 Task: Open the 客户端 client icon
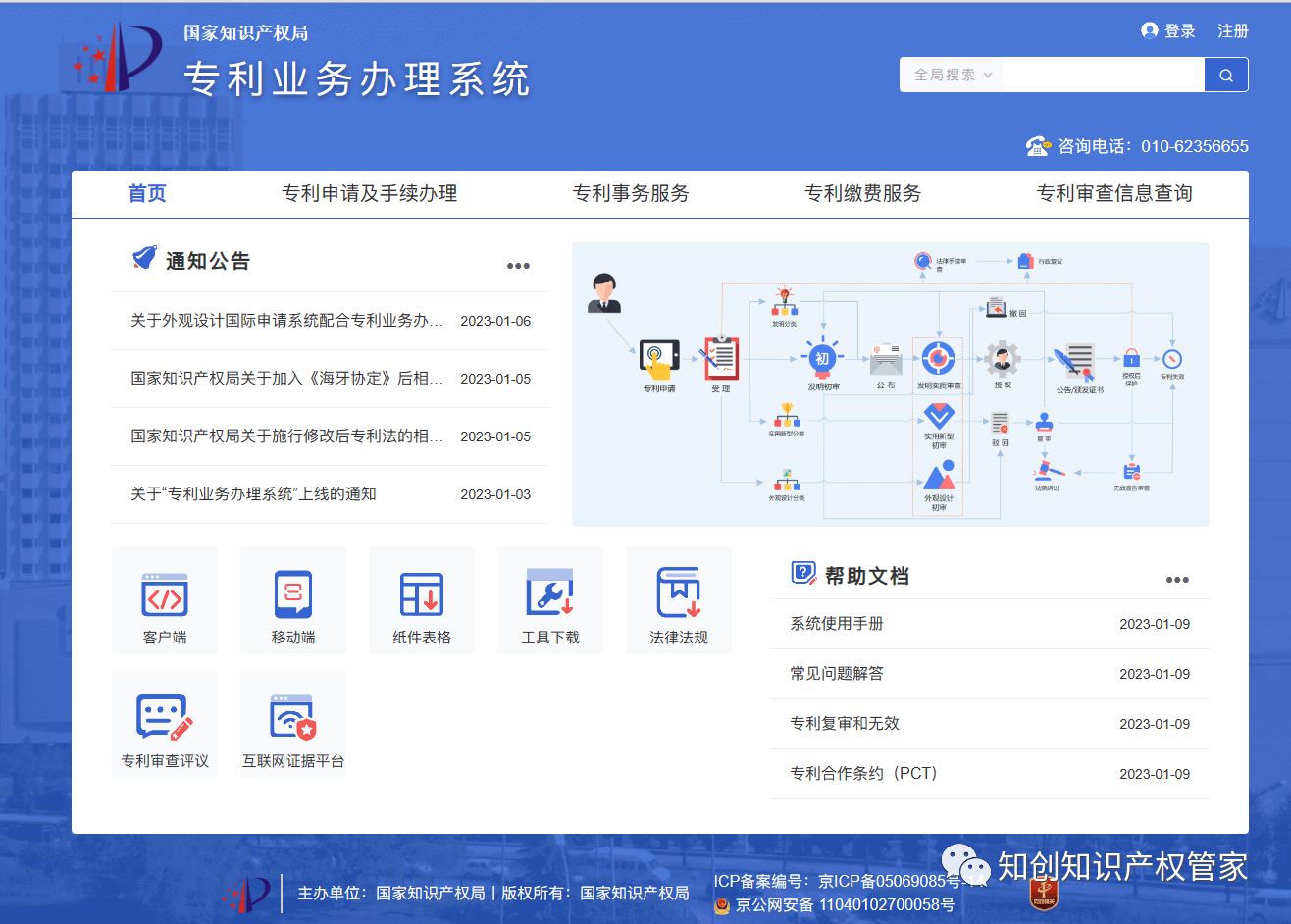(165, 600)
